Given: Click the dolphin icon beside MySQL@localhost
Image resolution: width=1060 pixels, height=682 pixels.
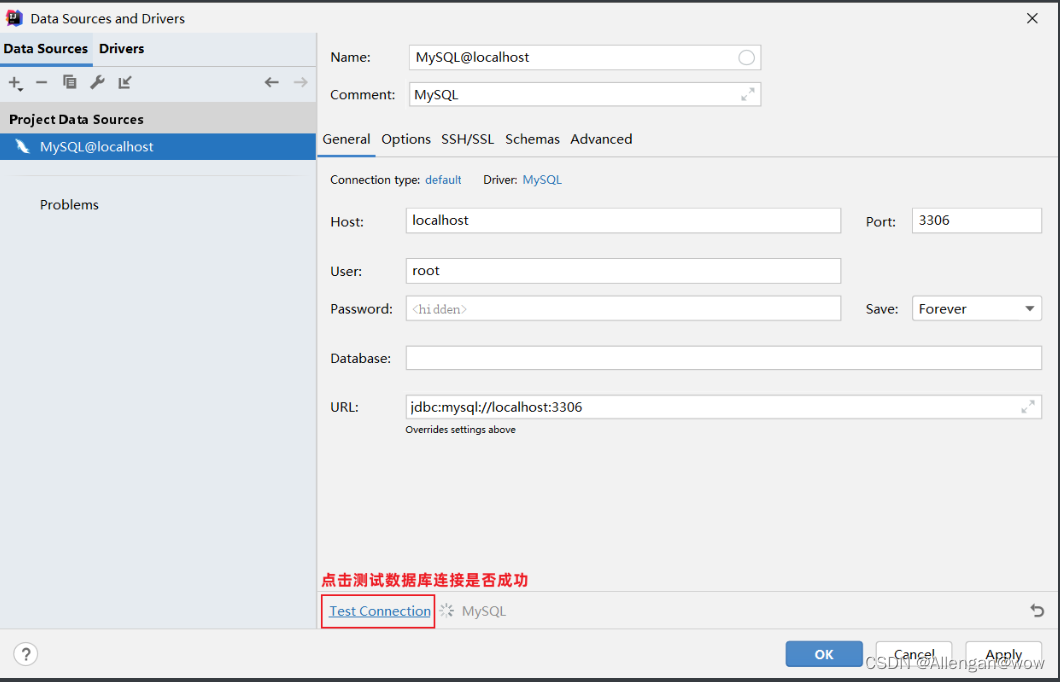Looking at the screenshot, I should coord(22,147).
